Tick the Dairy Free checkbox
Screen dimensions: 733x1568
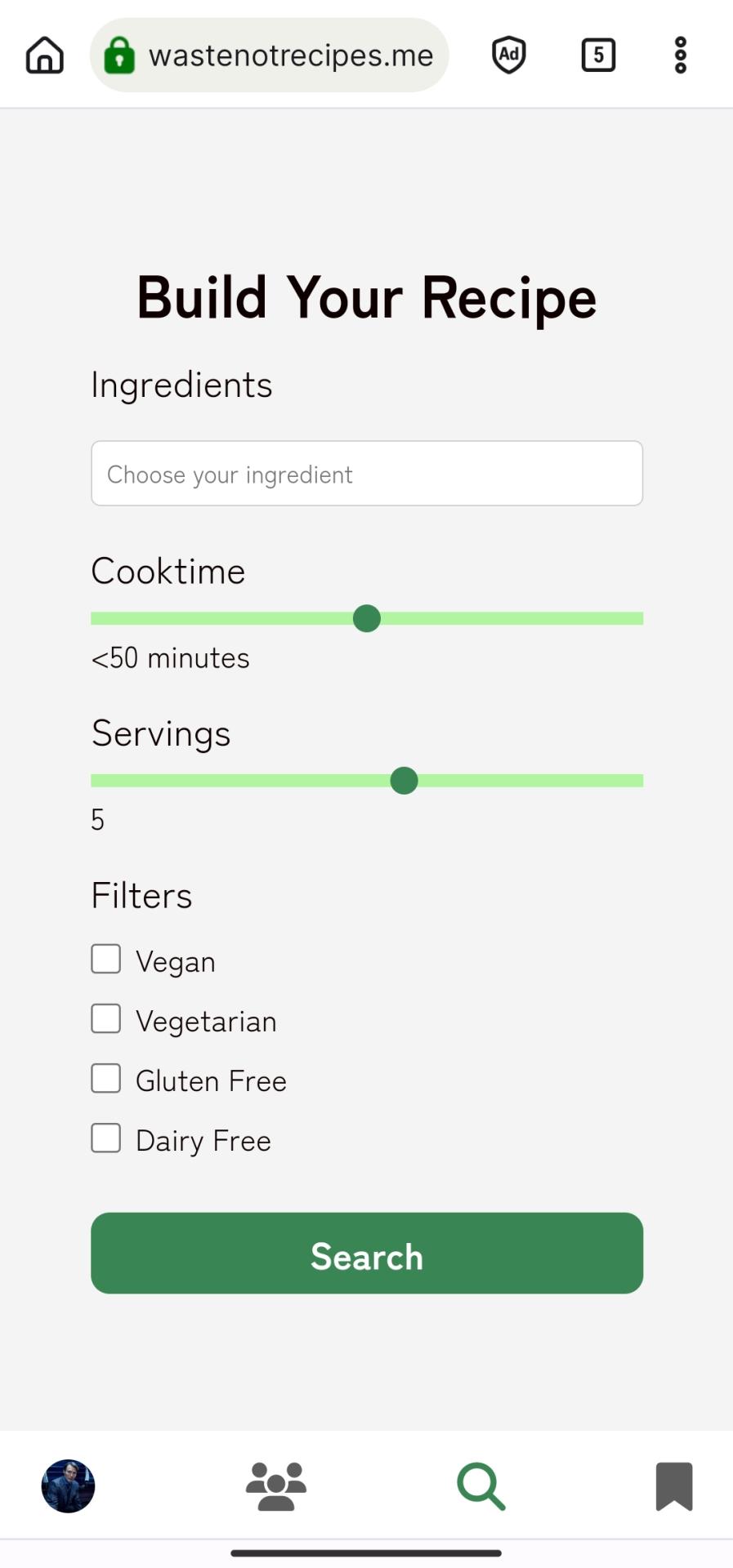coord(106,1138)
